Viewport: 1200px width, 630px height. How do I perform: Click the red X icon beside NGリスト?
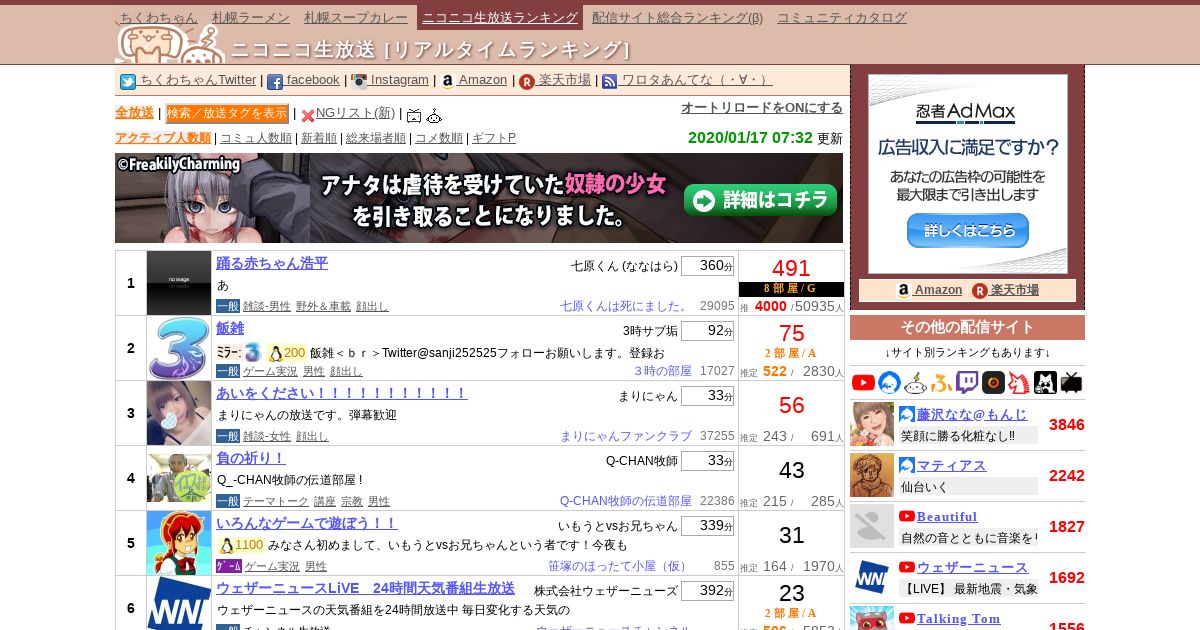(x=308, y=115)
